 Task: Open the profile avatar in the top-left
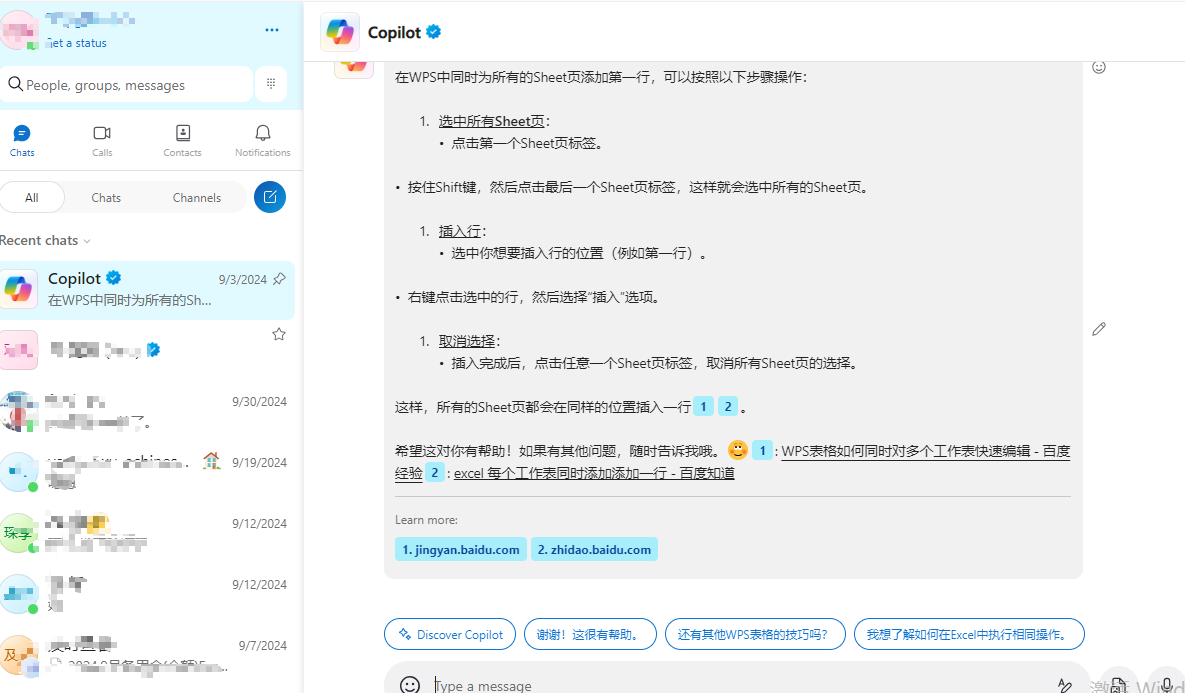coord(19,30)
